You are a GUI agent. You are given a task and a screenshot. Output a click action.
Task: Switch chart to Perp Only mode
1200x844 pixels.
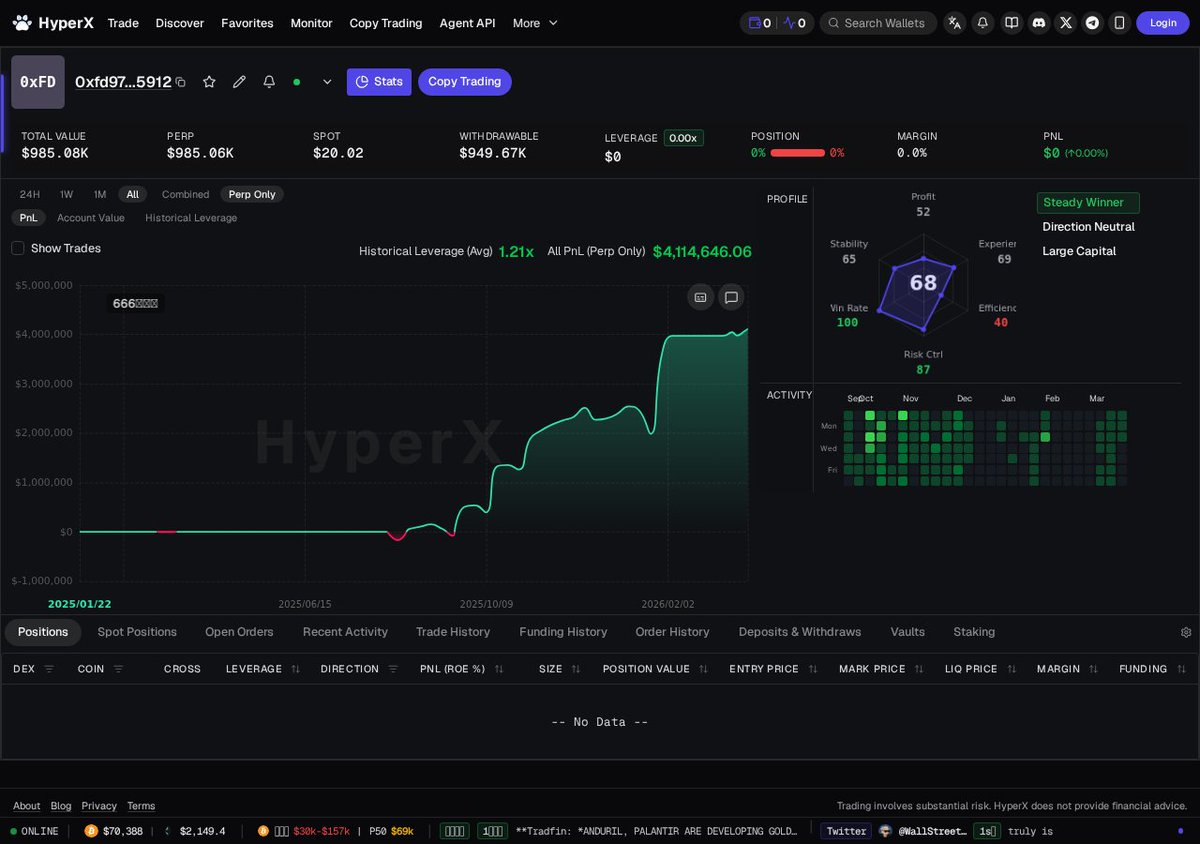click(x=252, y=194)
